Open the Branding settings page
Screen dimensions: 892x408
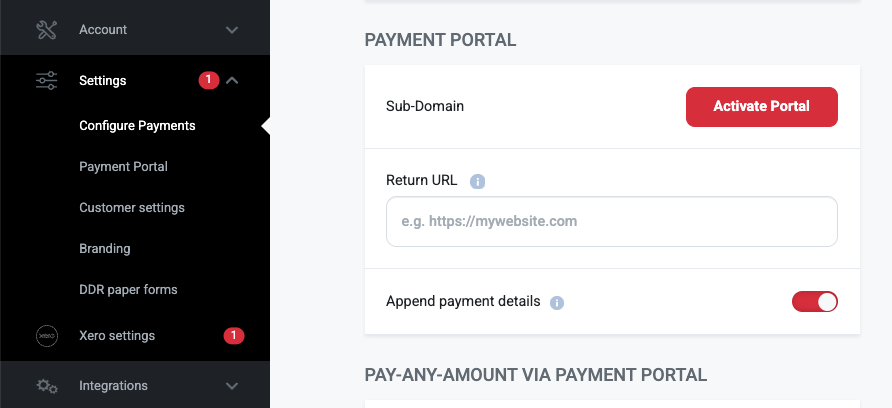(105, 249)
